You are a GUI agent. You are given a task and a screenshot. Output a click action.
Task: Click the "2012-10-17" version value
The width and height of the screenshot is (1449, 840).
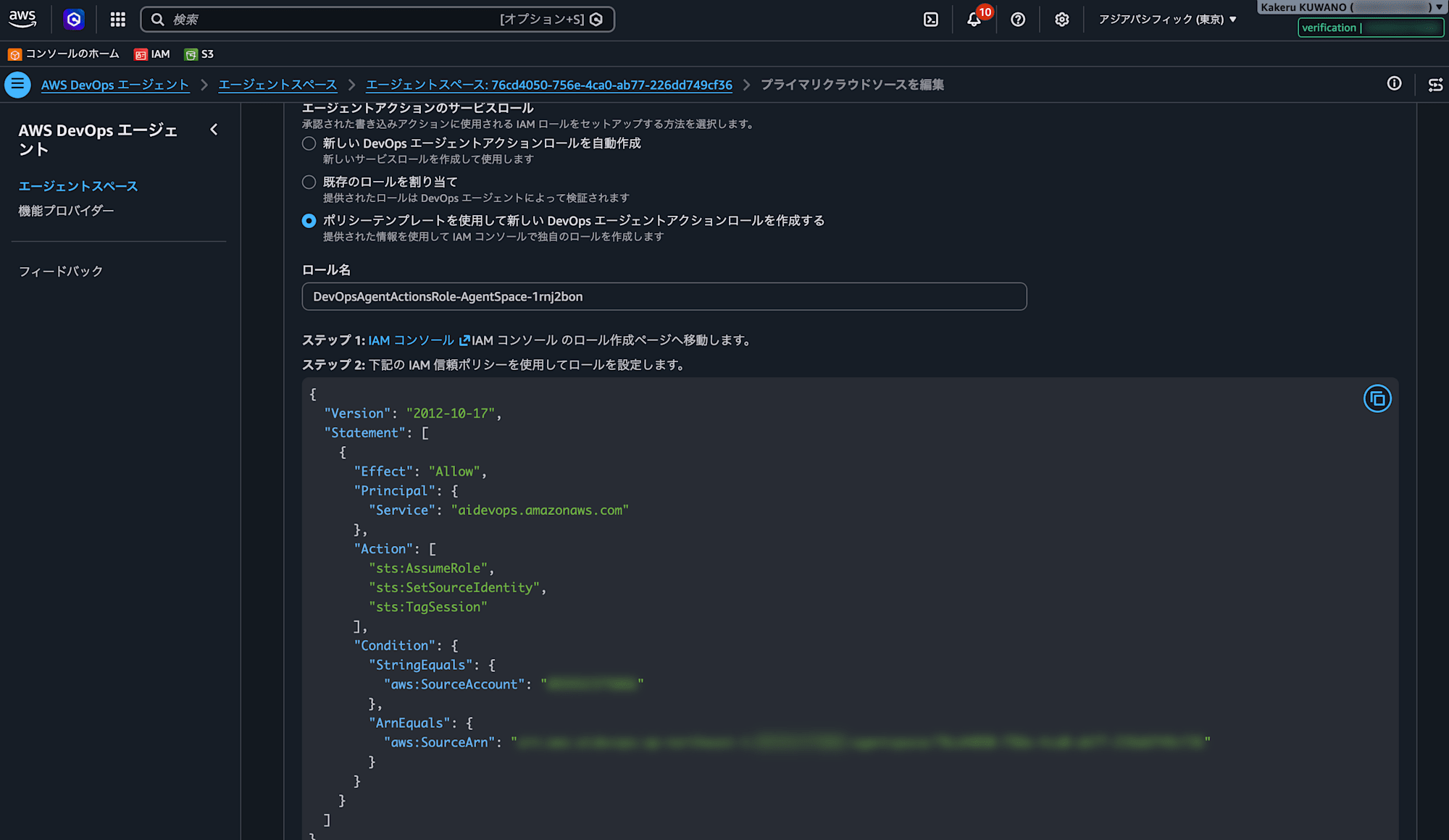[450, 413]
